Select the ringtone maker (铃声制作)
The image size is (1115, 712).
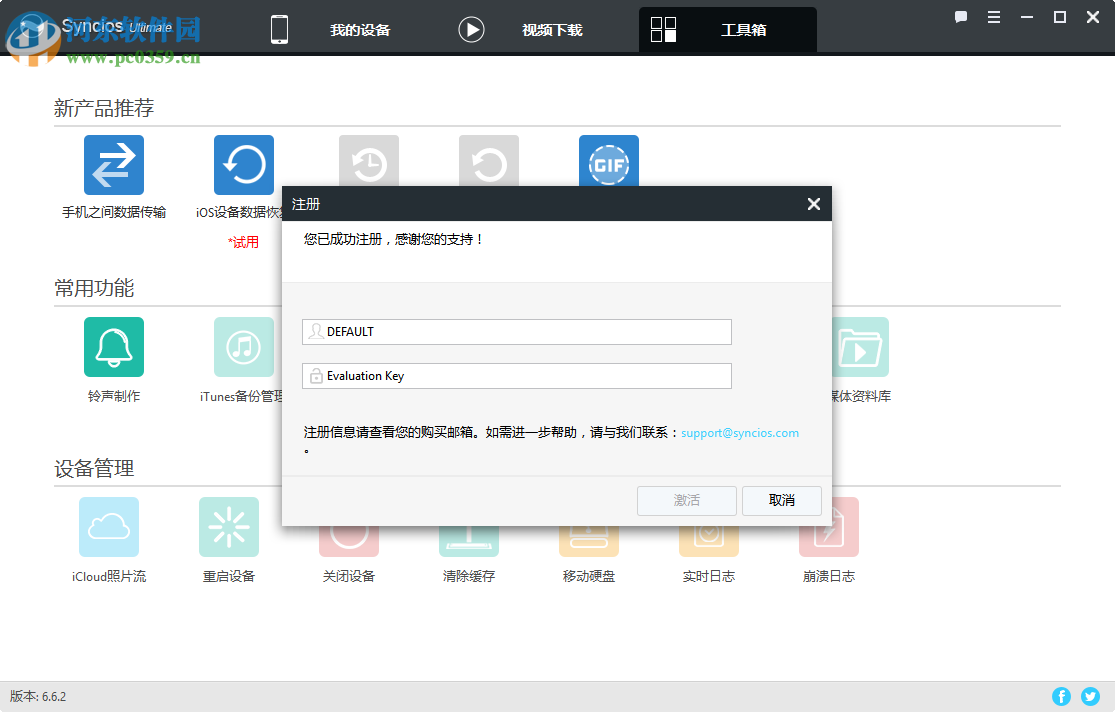tap(113, 347)
